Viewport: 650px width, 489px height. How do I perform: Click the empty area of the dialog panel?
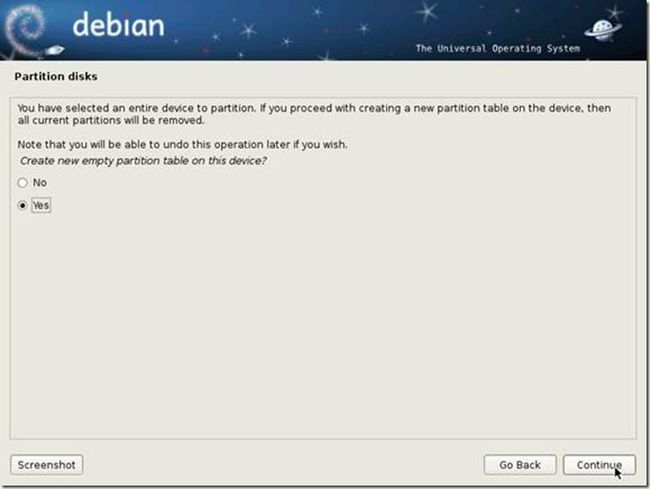click(323, 323)
